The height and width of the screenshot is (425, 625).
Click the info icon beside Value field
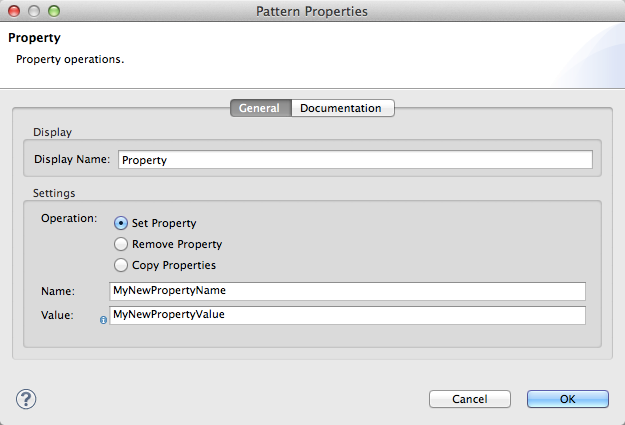103,321
